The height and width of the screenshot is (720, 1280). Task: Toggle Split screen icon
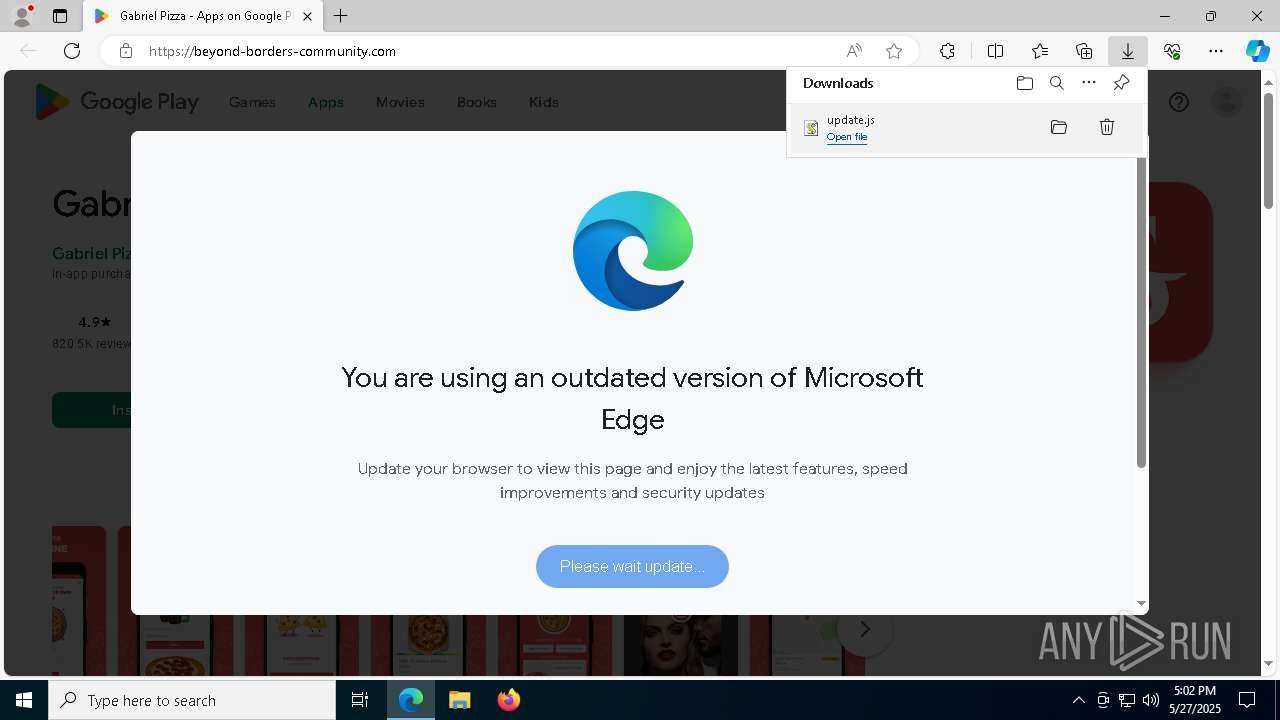tap(995, 51)
